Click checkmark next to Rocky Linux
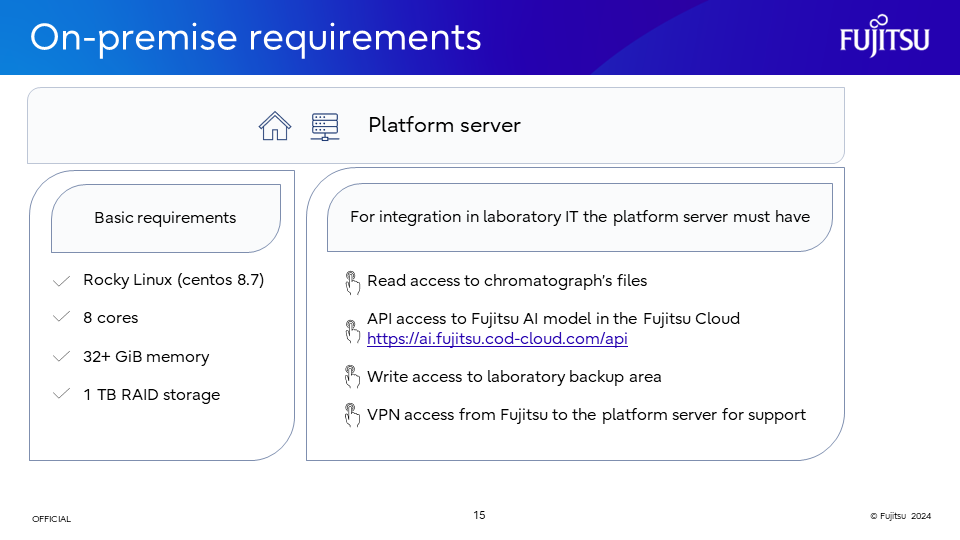Screen dimensions: 960x540 click(x=61, y=281)
